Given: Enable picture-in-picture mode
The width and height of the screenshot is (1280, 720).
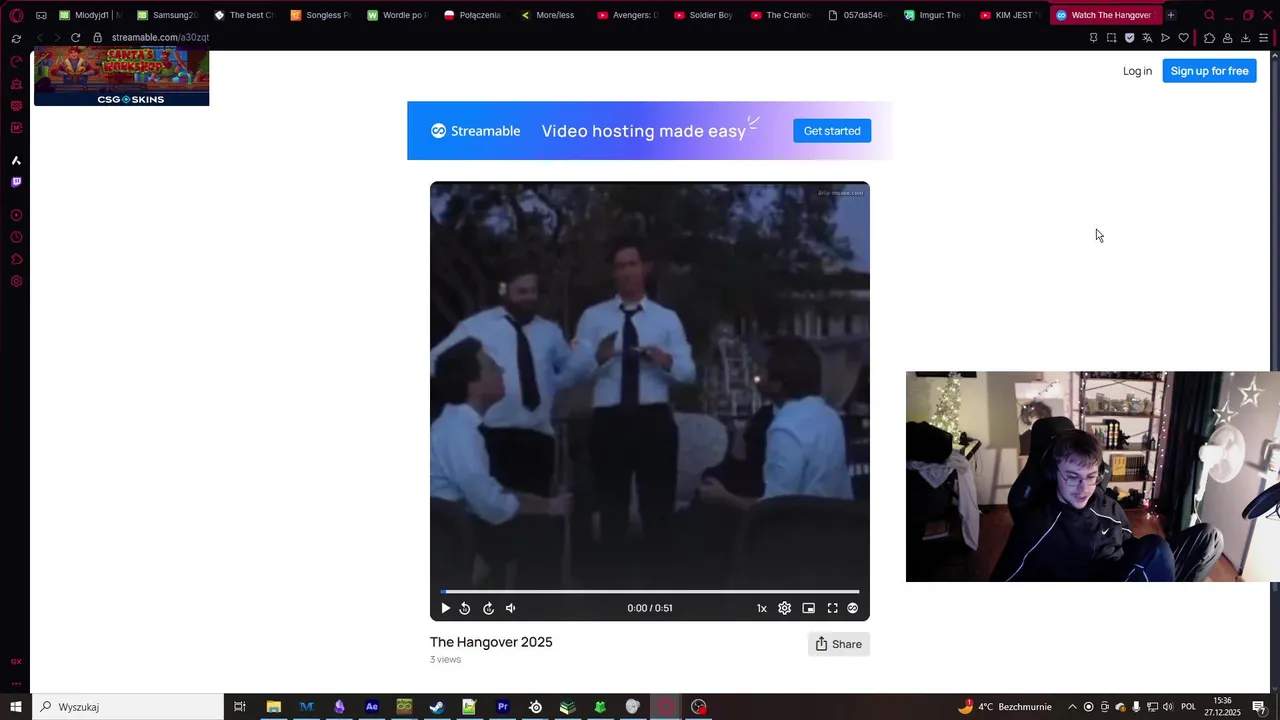Looking at the screenshot, I should point(808,608).
